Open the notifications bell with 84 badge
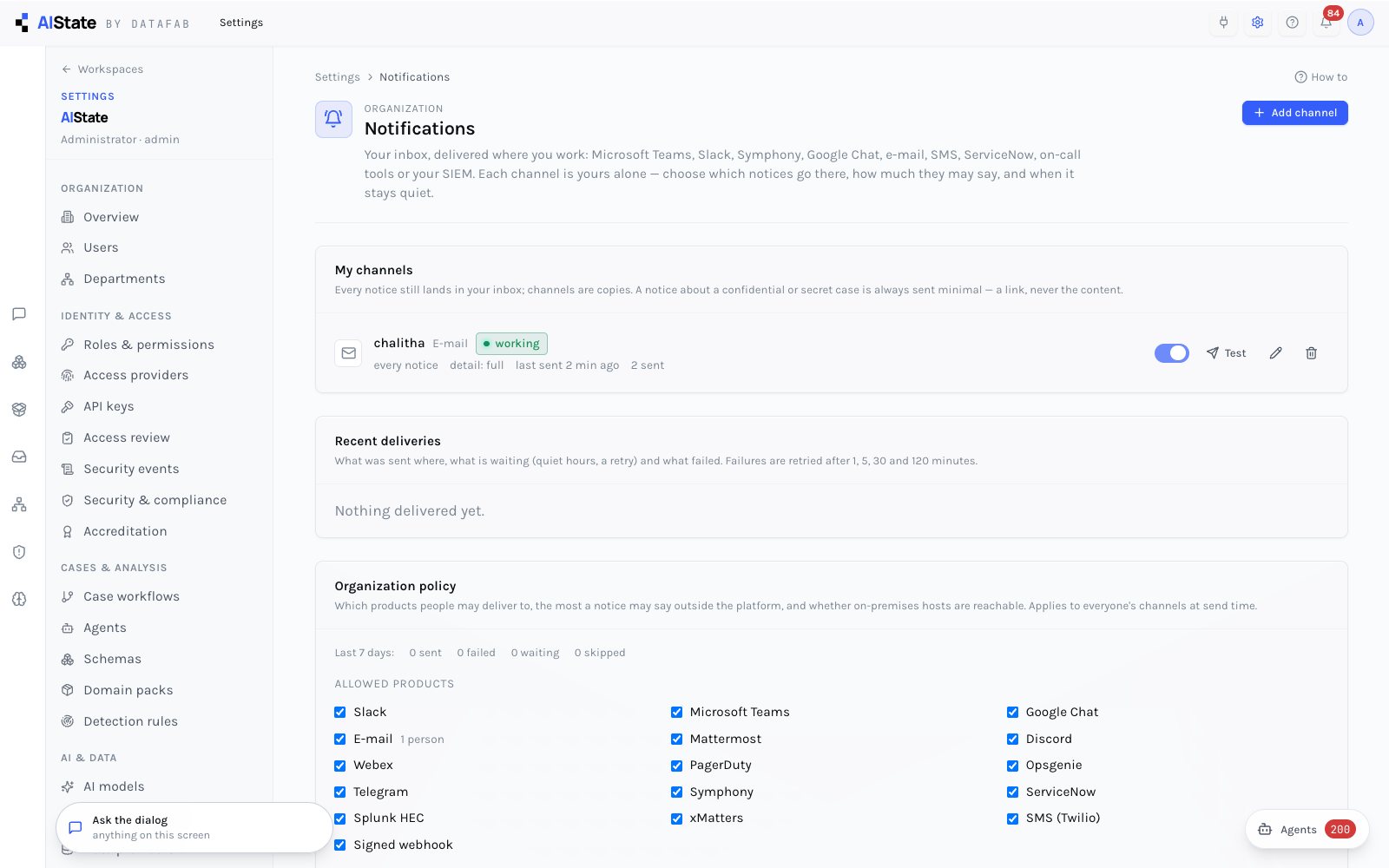The height and width of the screenshot is (868, 1389). (1326, 23)
